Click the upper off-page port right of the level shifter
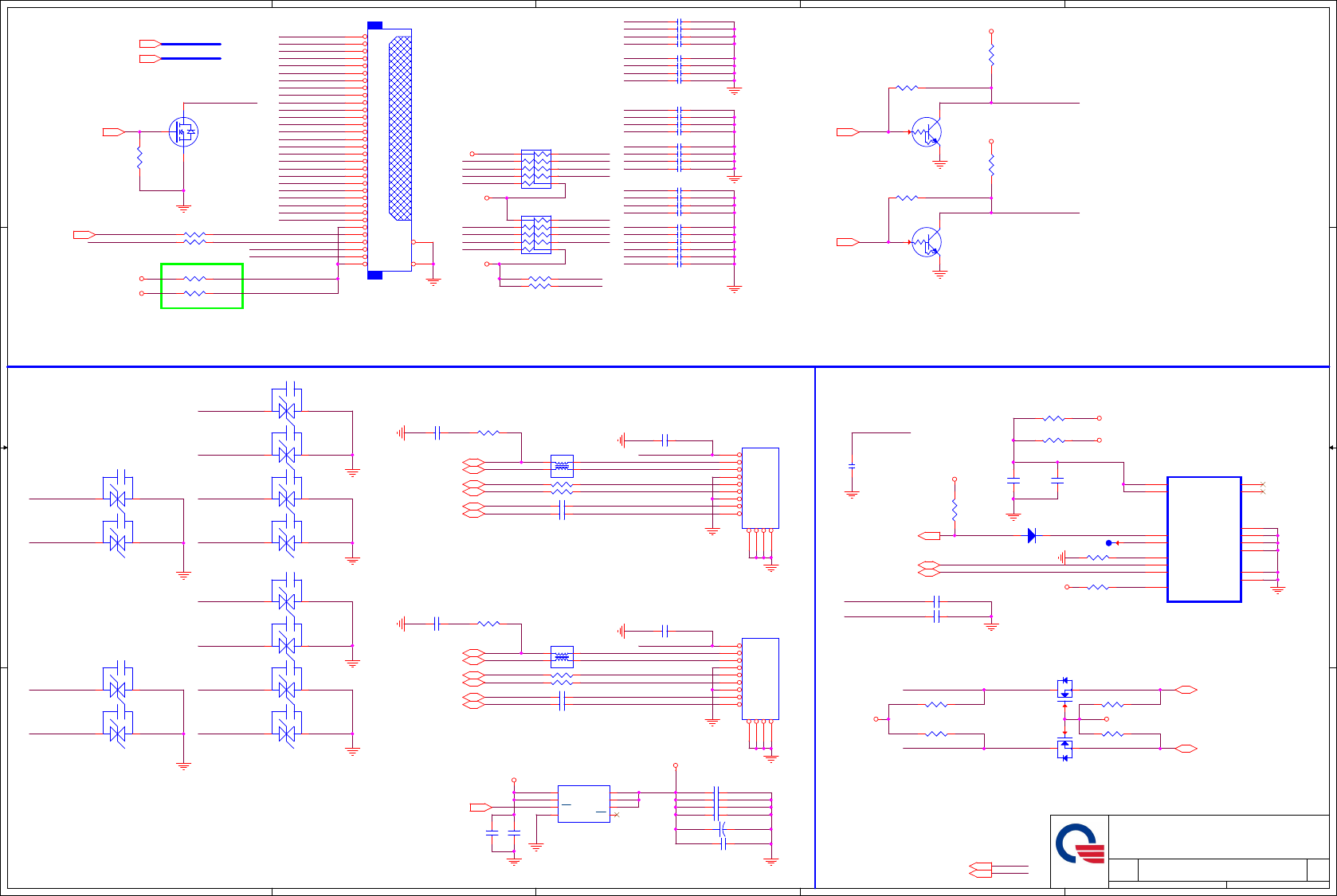This screenshot has height=896, width=1337. (x=1186, y=690)
